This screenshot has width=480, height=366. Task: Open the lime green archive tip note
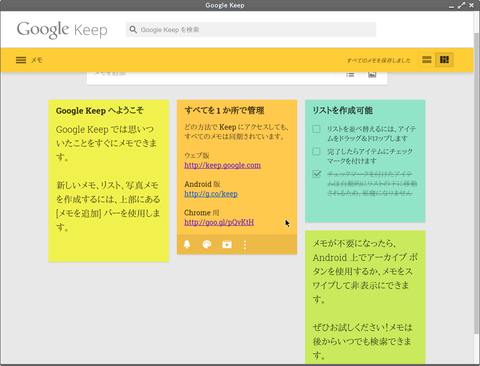pyautogui.click(x=365, y=297)
